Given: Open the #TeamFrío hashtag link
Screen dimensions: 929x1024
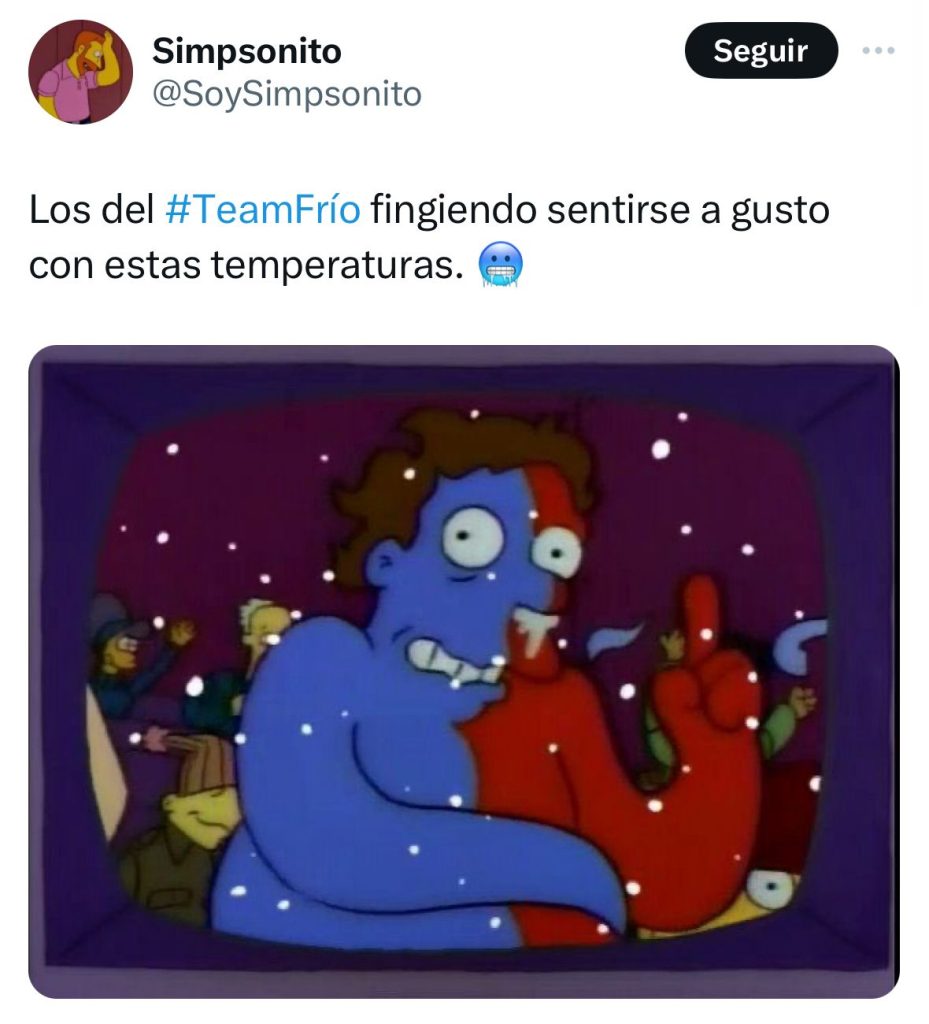Looking at the screenshot, I should click(262, 210).
